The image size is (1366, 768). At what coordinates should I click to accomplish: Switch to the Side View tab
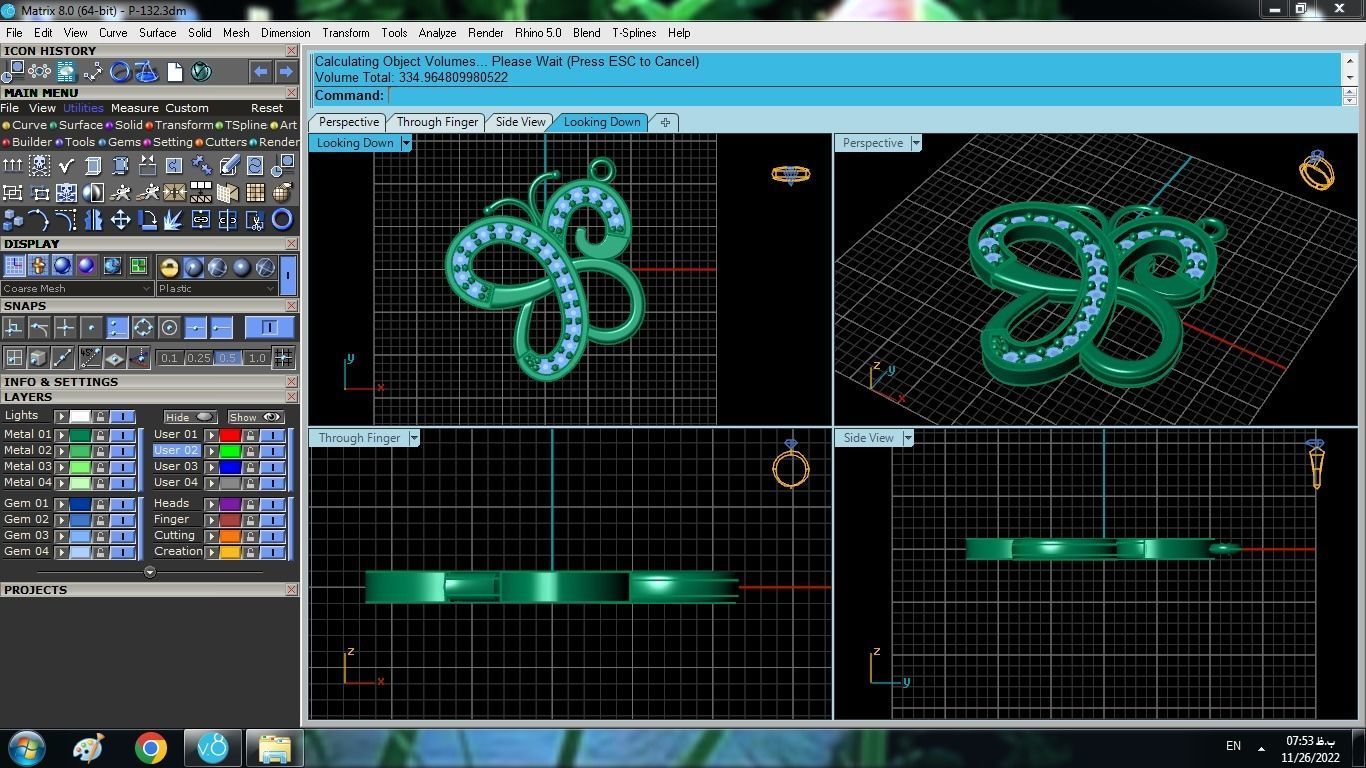click(x=521, y=122)
